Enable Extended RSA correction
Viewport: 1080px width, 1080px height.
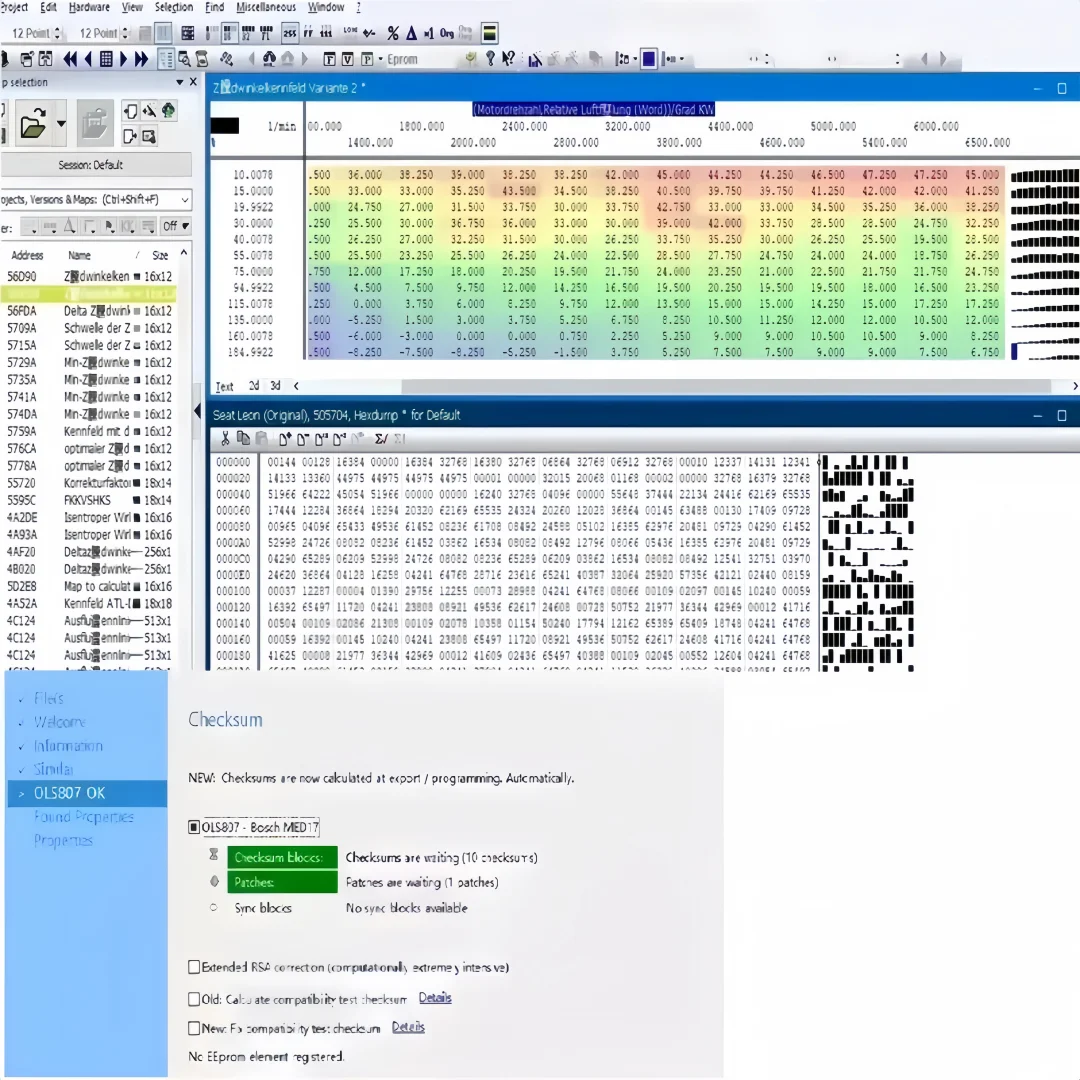point(194,967)
